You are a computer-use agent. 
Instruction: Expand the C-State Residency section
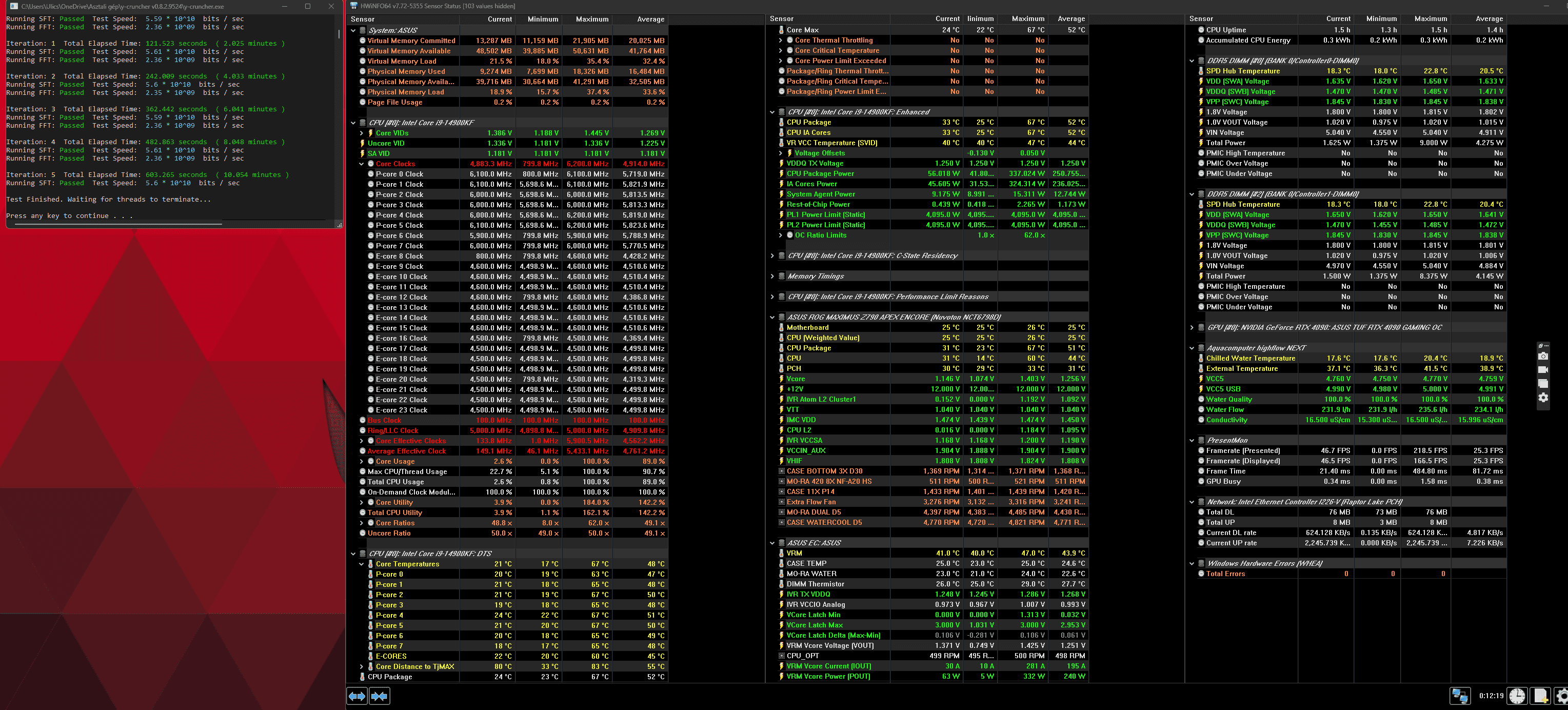772,256
